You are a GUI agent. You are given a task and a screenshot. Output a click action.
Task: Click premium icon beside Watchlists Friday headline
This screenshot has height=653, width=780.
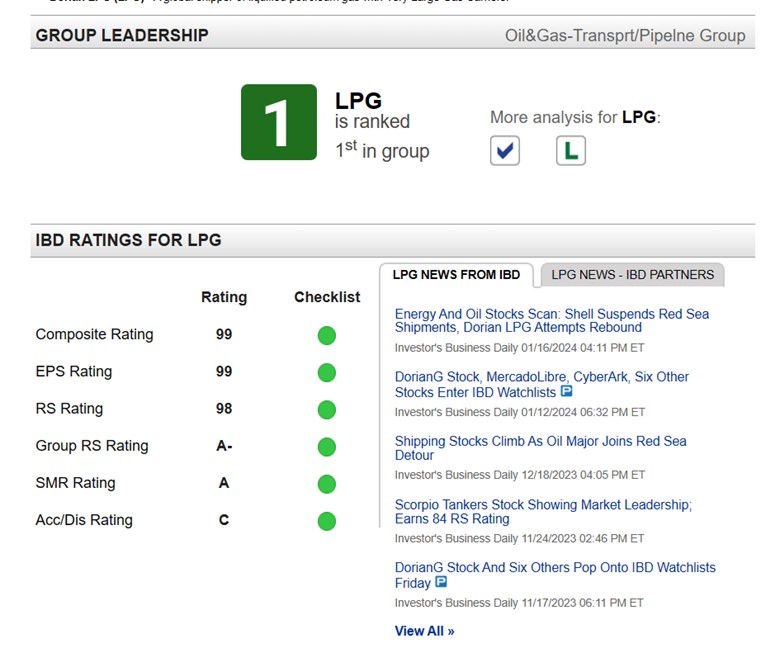(x=441, y=581)
